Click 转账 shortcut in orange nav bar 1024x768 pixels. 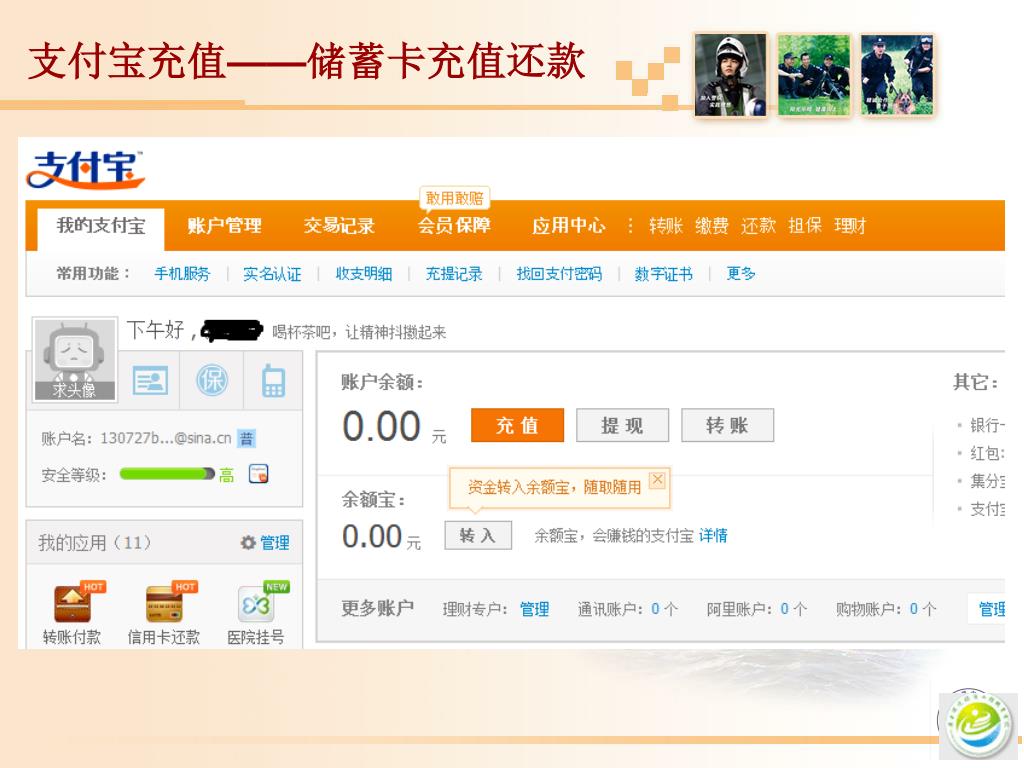pos(665,226)
